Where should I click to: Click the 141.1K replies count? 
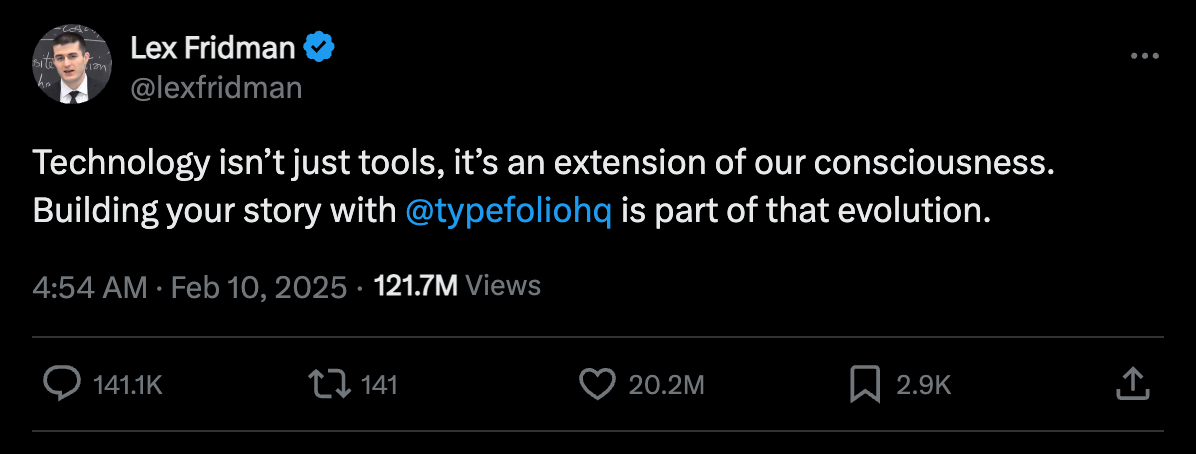[127, 385]
